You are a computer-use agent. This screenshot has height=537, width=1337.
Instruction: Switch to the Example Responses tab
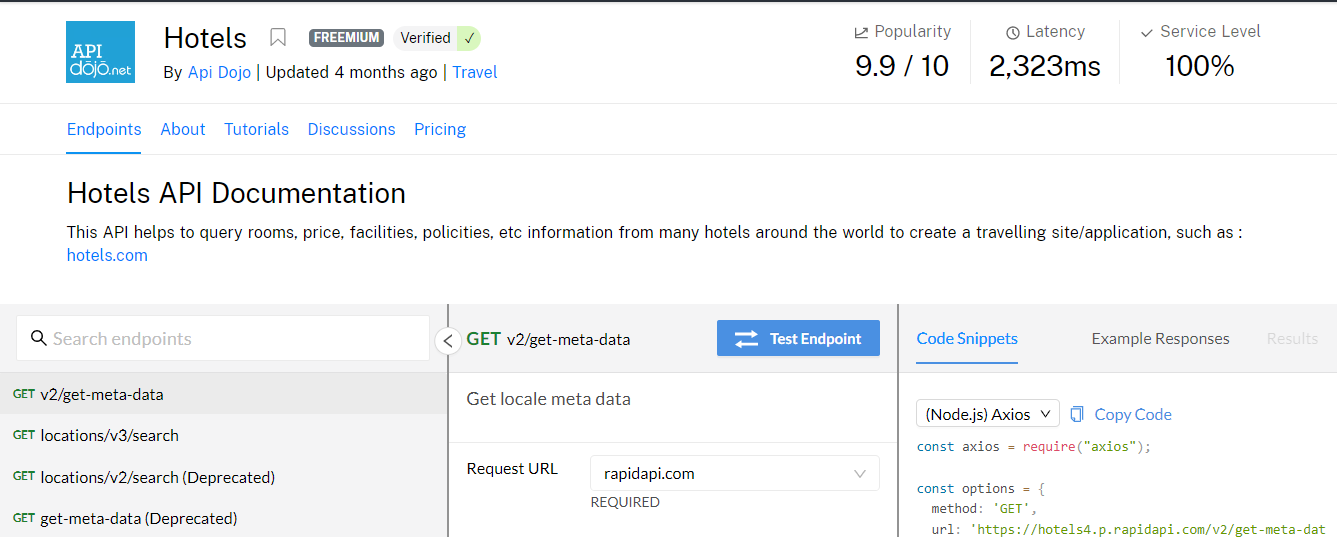tap(1160, 338)
